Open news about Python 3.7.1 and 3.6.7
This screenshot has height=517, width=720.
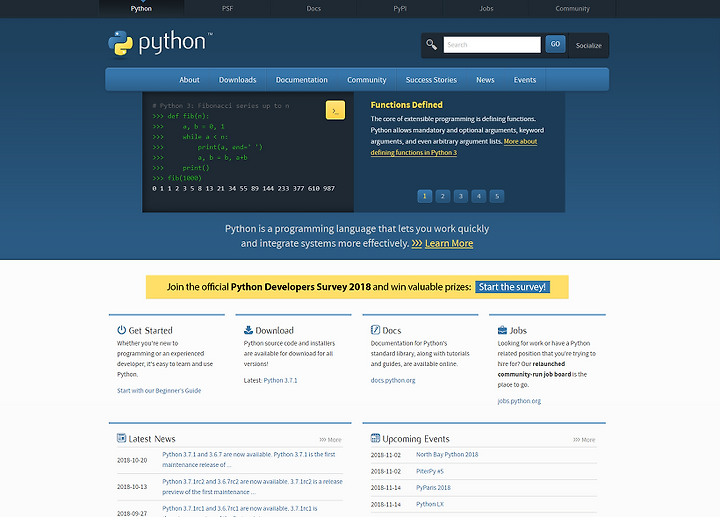[248, 459]
